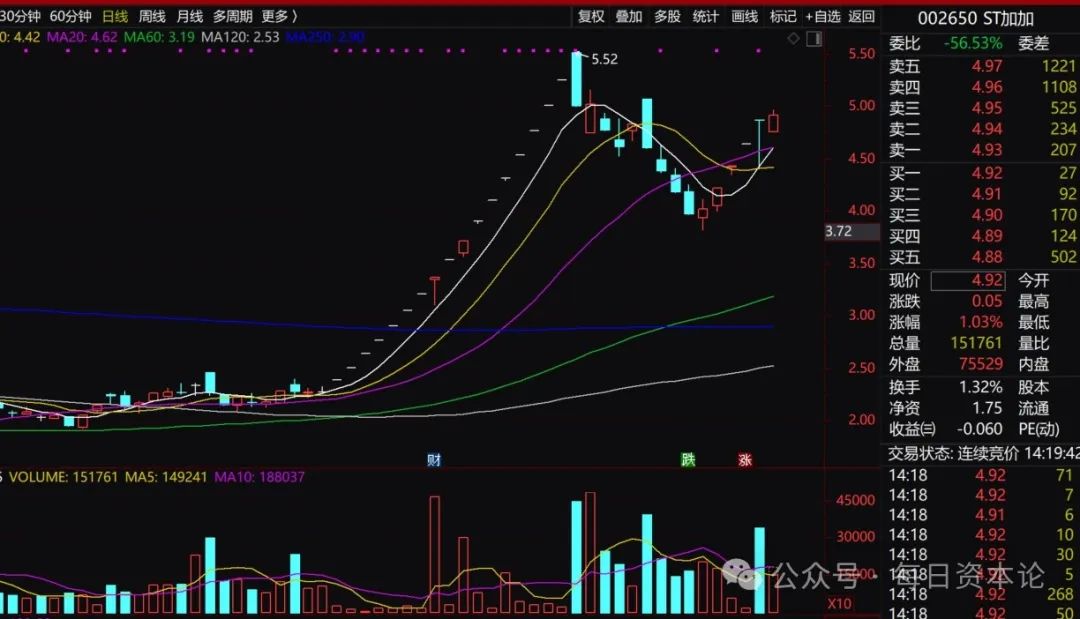Open the 多周期 multi-period view
The height and width of the screenshot is (619, 1080).
click(x=232, y=16)
